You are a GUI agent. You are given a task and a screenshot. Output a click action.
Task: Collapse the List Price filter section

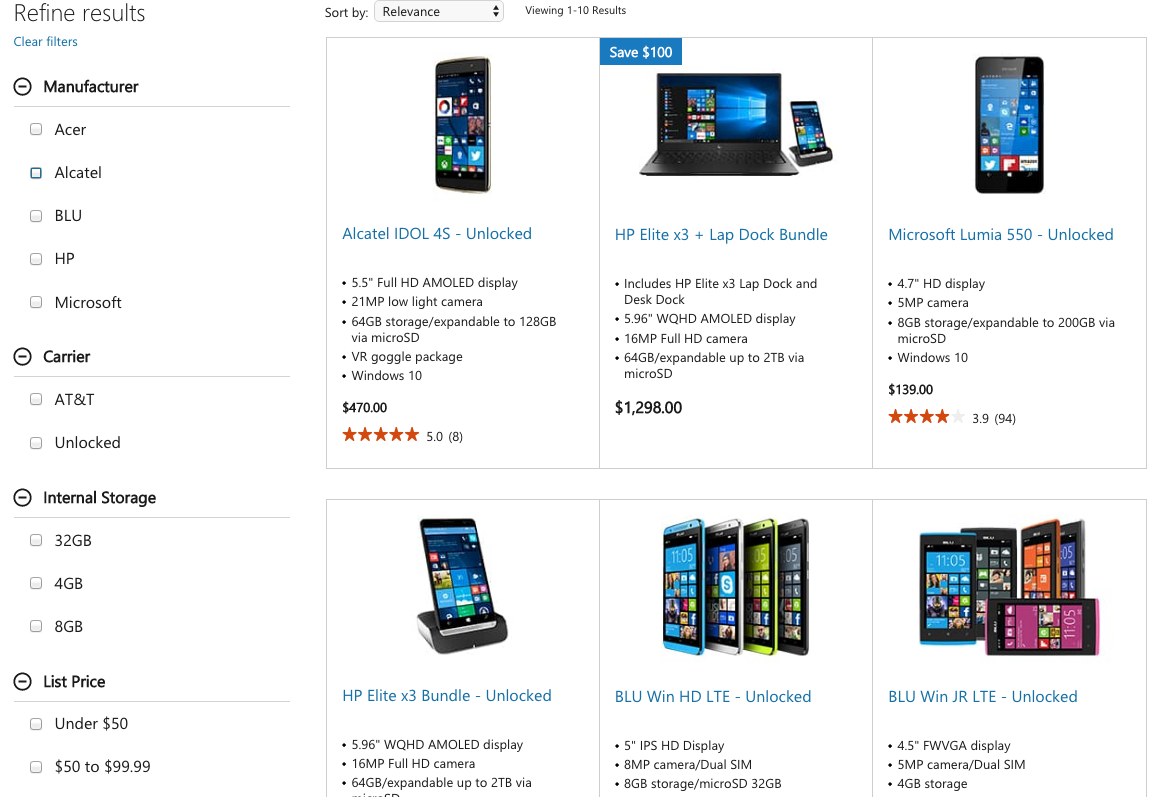[x=22, y=682]
